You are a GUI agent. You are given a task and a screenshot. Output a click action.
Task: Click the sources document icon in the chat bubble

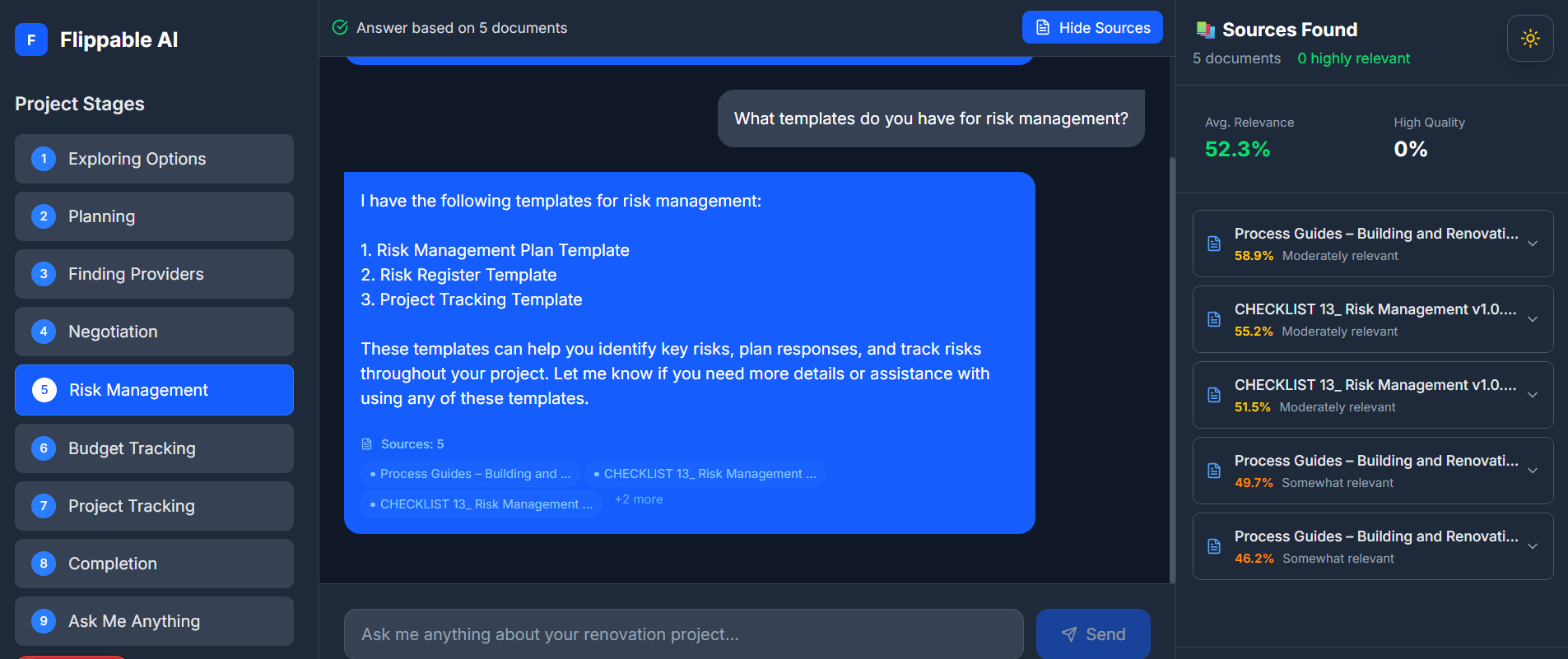(367, 443)
